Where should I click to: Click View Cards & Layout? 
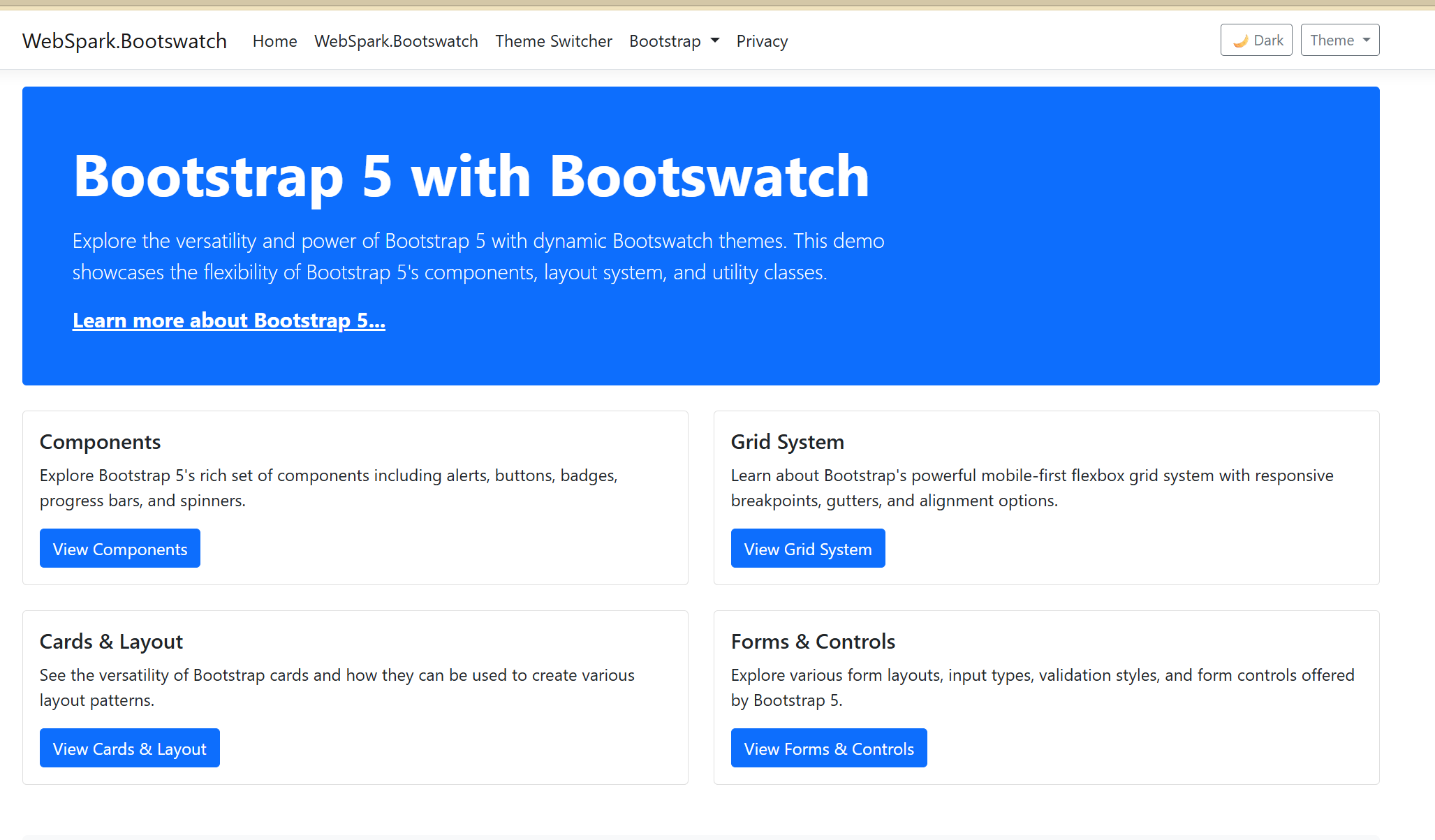[x=129, y=748]
